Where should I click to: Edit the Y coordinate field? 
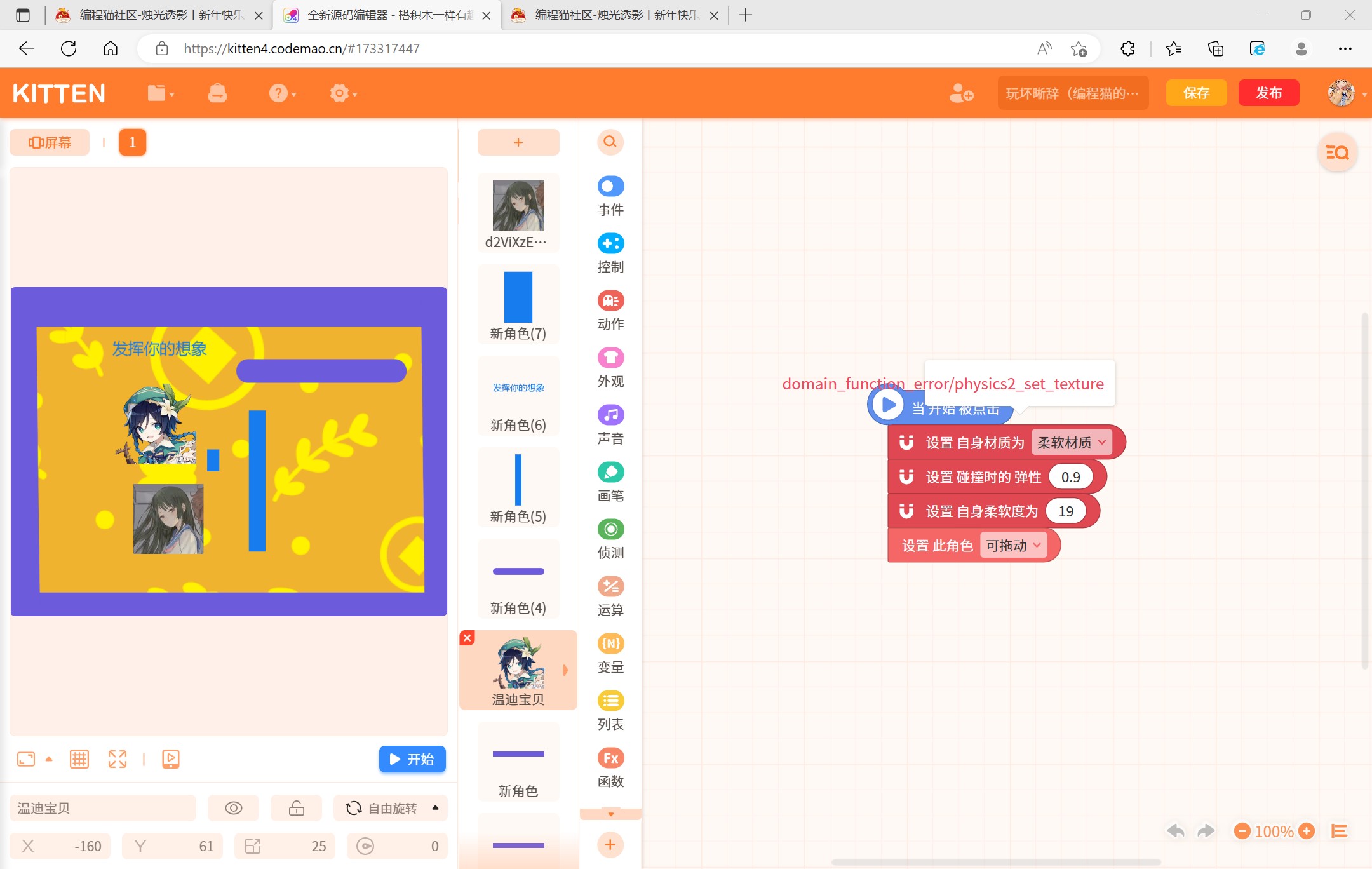173,846
